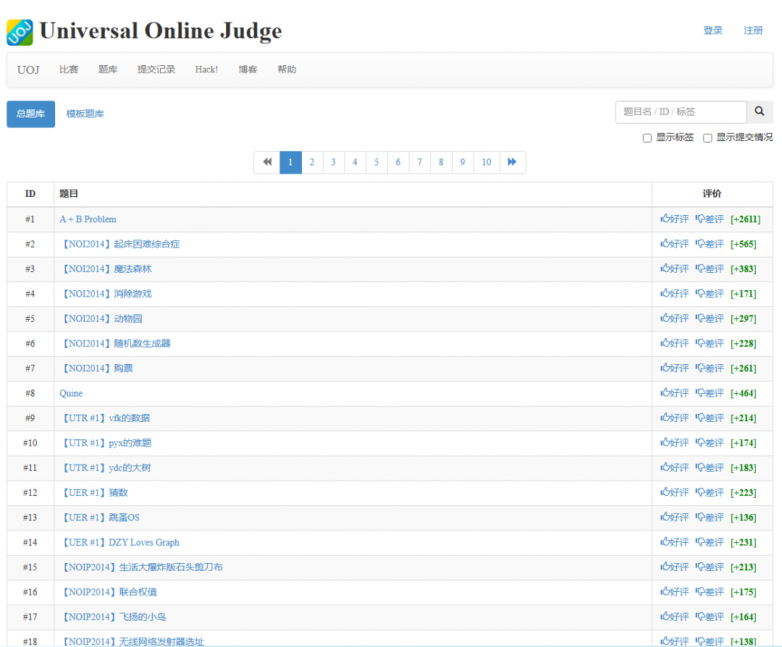This screenshot has width=782, height=647.
Task: Go to the first page with double-left arrow
Action: [x=266, y=162]
